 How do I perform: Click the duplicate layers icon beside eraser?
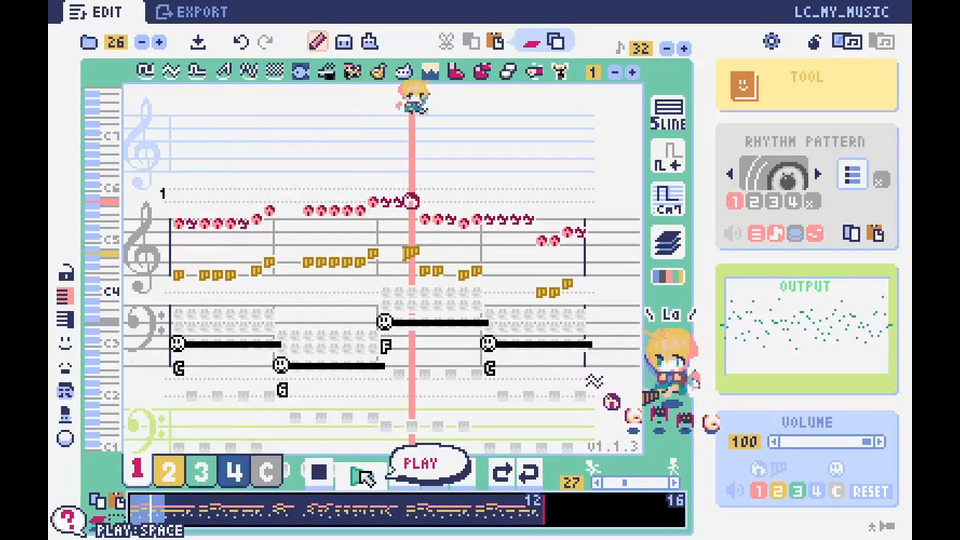pos(556,42)
